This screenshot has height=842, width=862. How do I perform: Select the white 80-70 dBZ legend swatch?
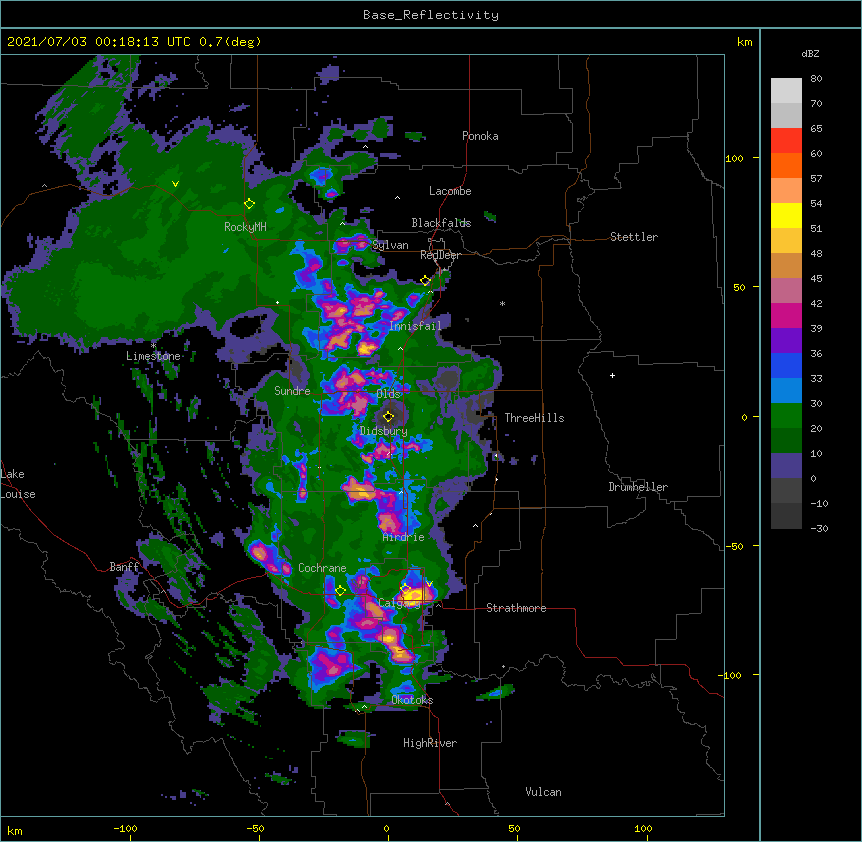coord(786,91)
